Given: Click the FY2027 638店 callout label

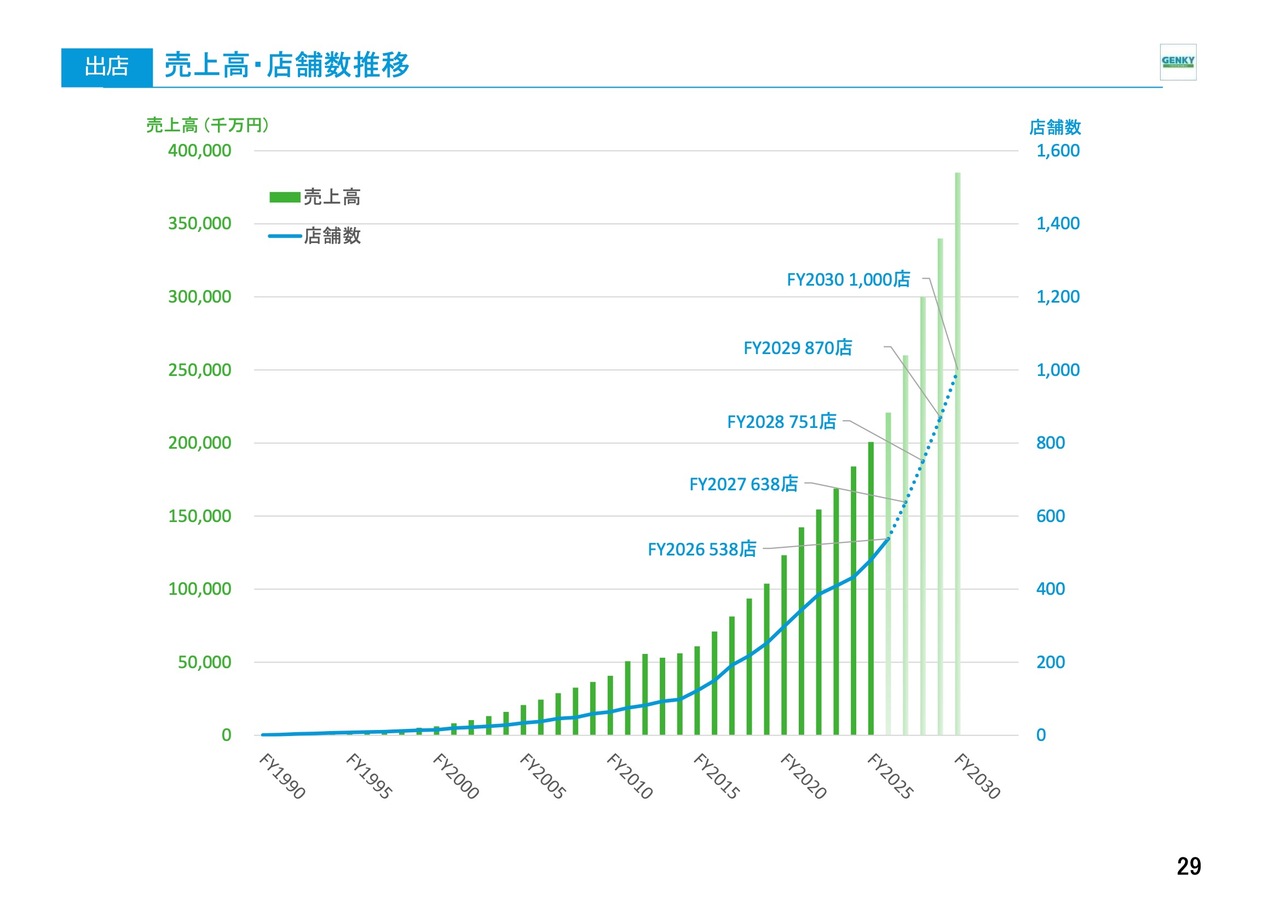Looking at the screenshot, I should [744, 484].
